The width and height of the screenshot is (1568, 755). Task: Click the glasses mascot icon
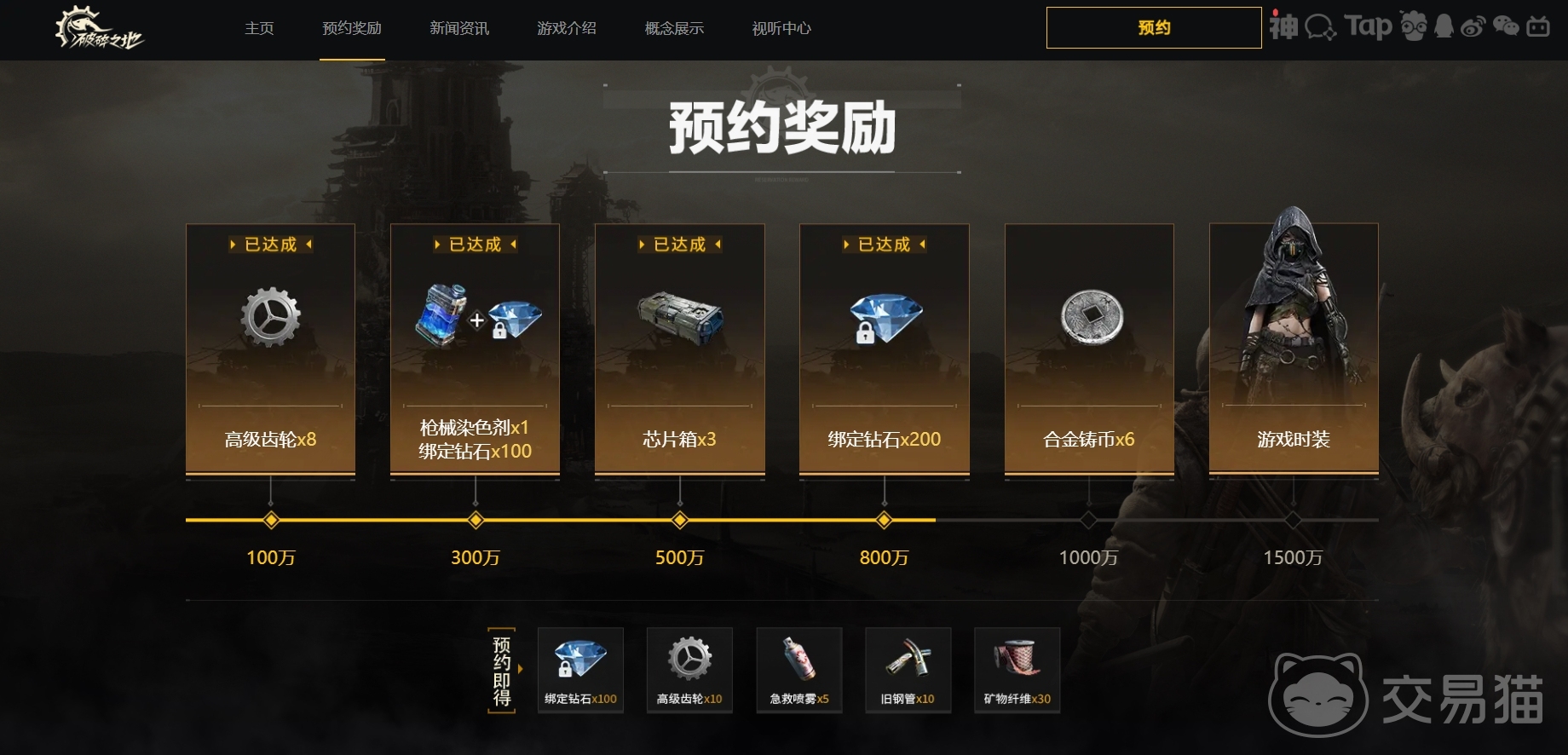(1414, 26)
